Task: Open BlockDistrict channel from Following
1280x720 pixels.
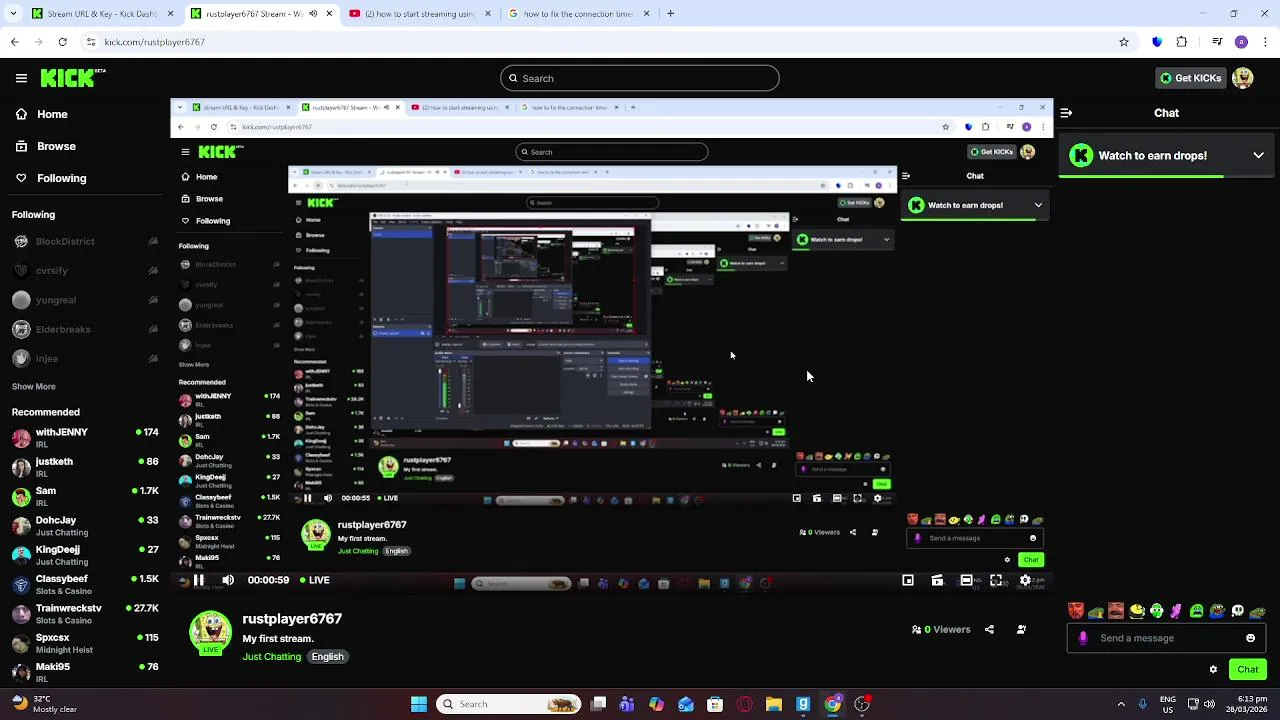Action: point(84,241)
